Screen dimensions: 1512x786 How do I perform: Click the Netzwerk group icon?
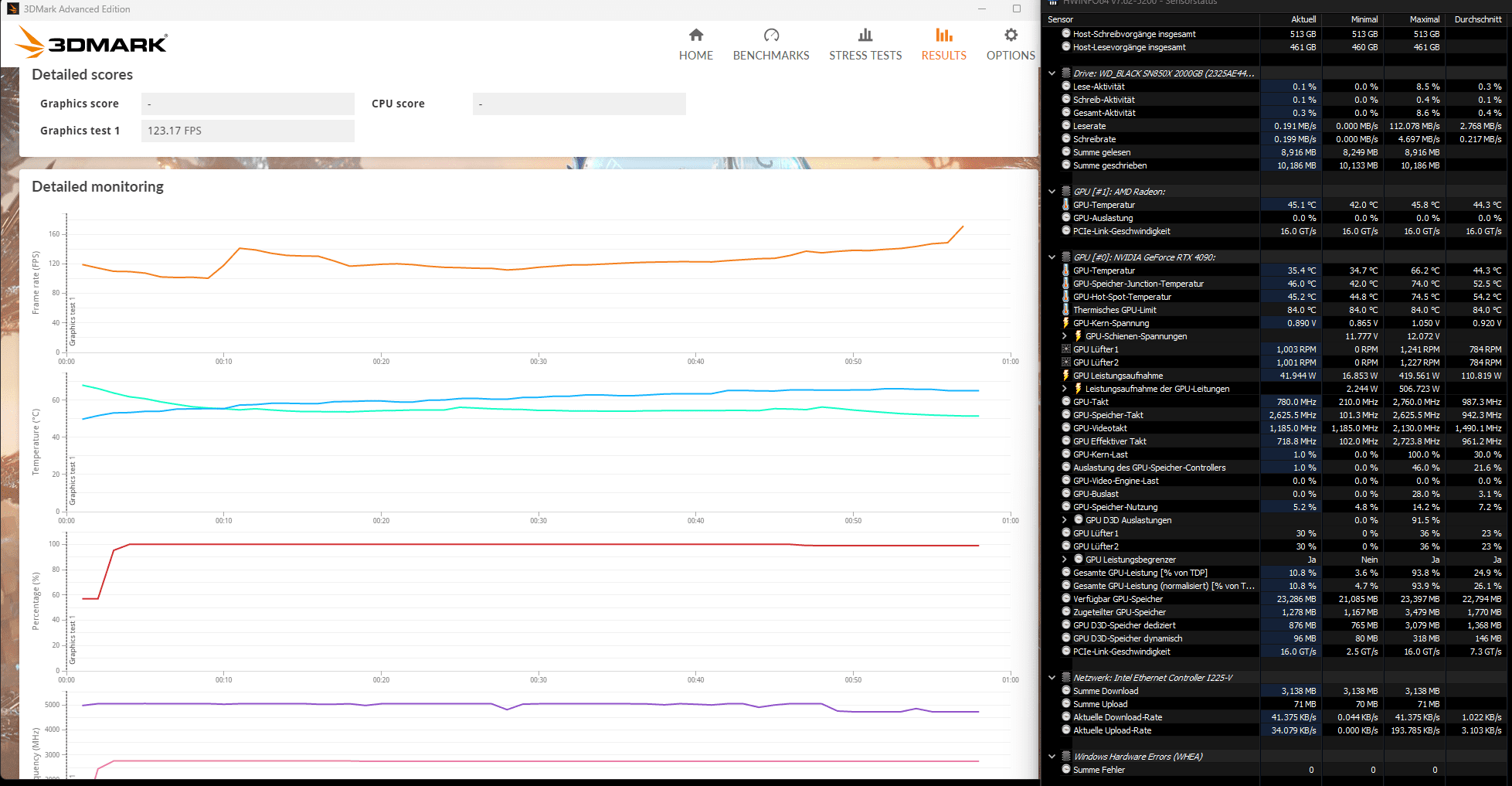(x=1066, y=678)
